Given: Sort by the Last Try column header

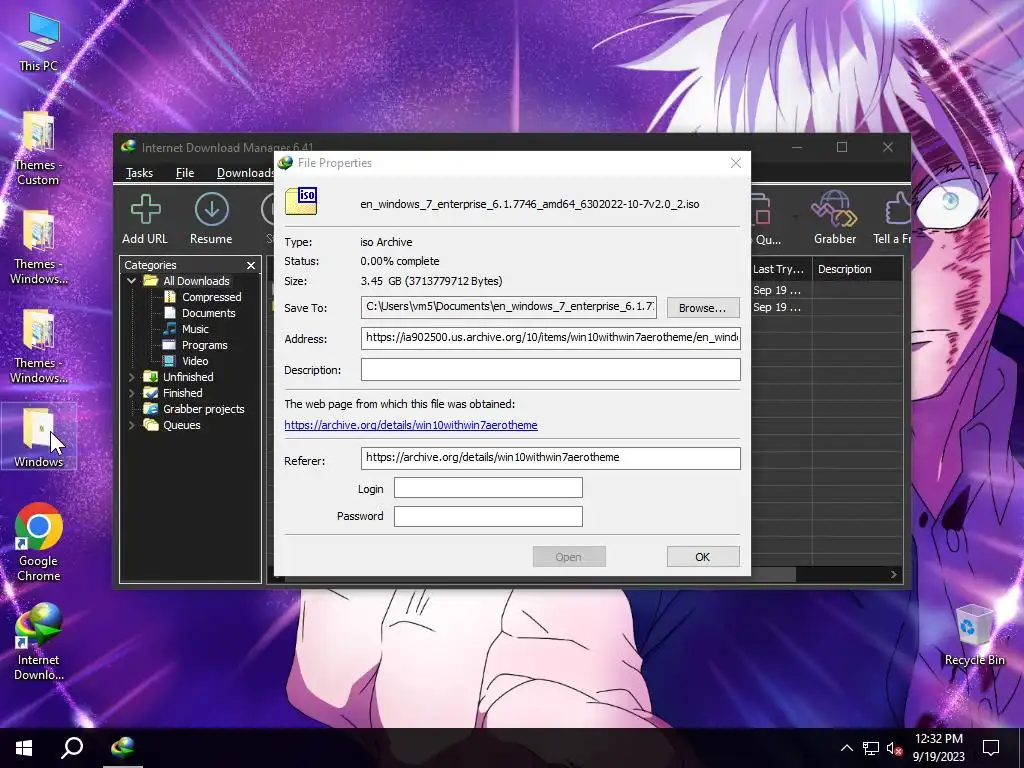Looking at the screenshot, I should click(x=781, y=269).
